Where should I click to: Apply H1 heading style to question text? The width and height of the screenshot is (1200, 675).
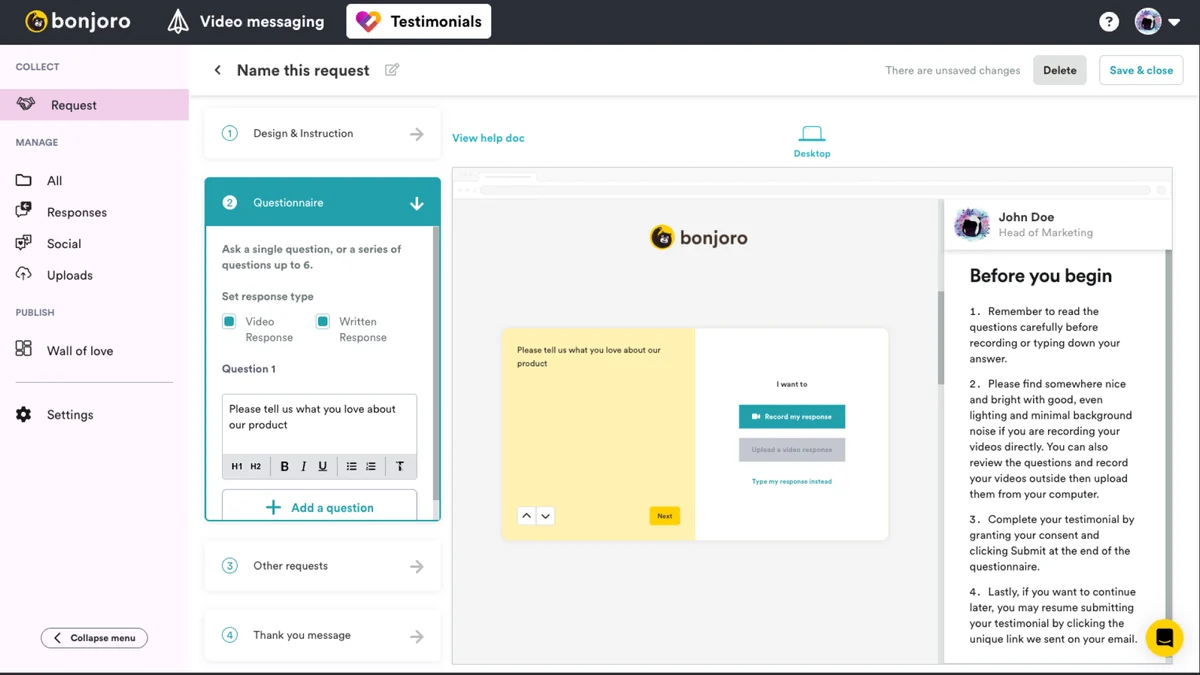pos(237,466)
